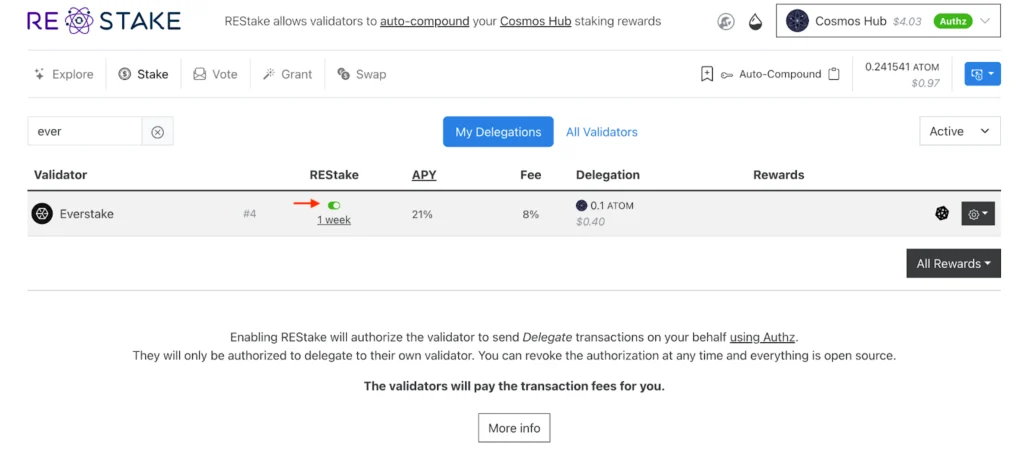Follow the 'using Authz' link
The height and width of the screenshot is (449, 1024).
point(764,337)
